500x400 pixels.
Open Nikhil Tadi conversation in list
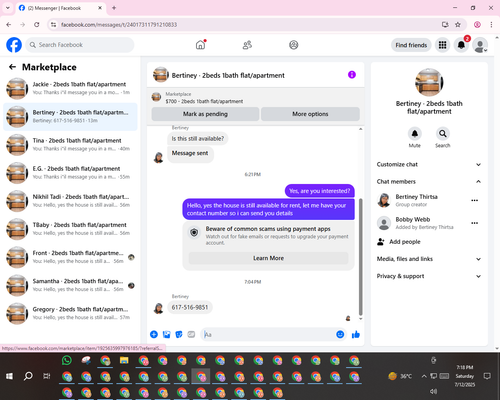(70, 201)
